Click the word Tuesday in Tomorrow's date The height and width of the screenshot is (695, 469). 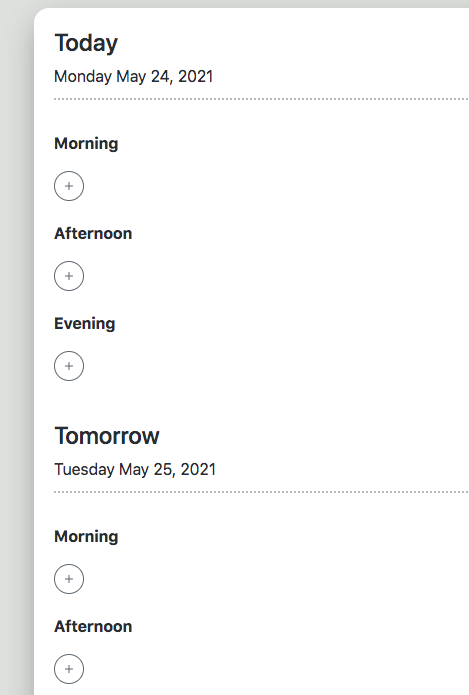(84, 469)
